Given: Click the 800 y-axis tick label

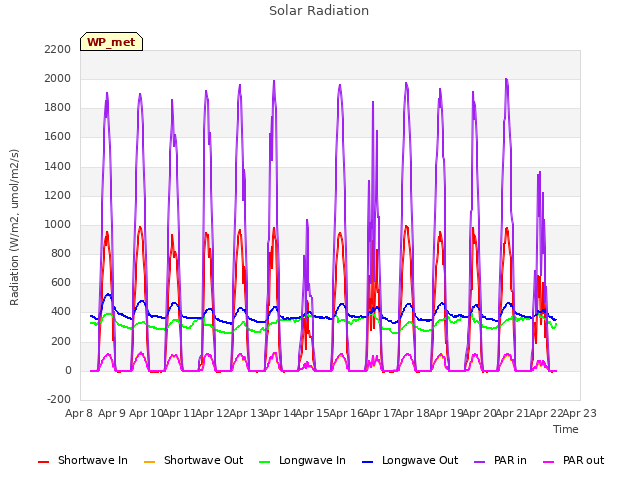Looking at the screenshot, I should click(x=61, y=253).
